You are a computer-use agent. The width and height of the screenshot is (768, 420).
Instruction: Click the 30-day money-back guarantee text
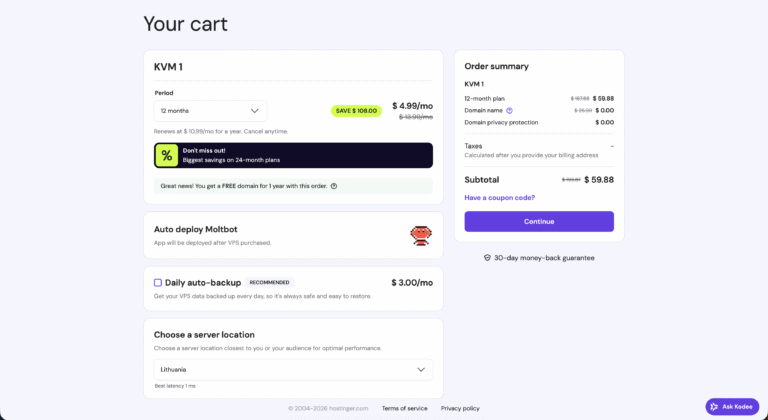545,257
